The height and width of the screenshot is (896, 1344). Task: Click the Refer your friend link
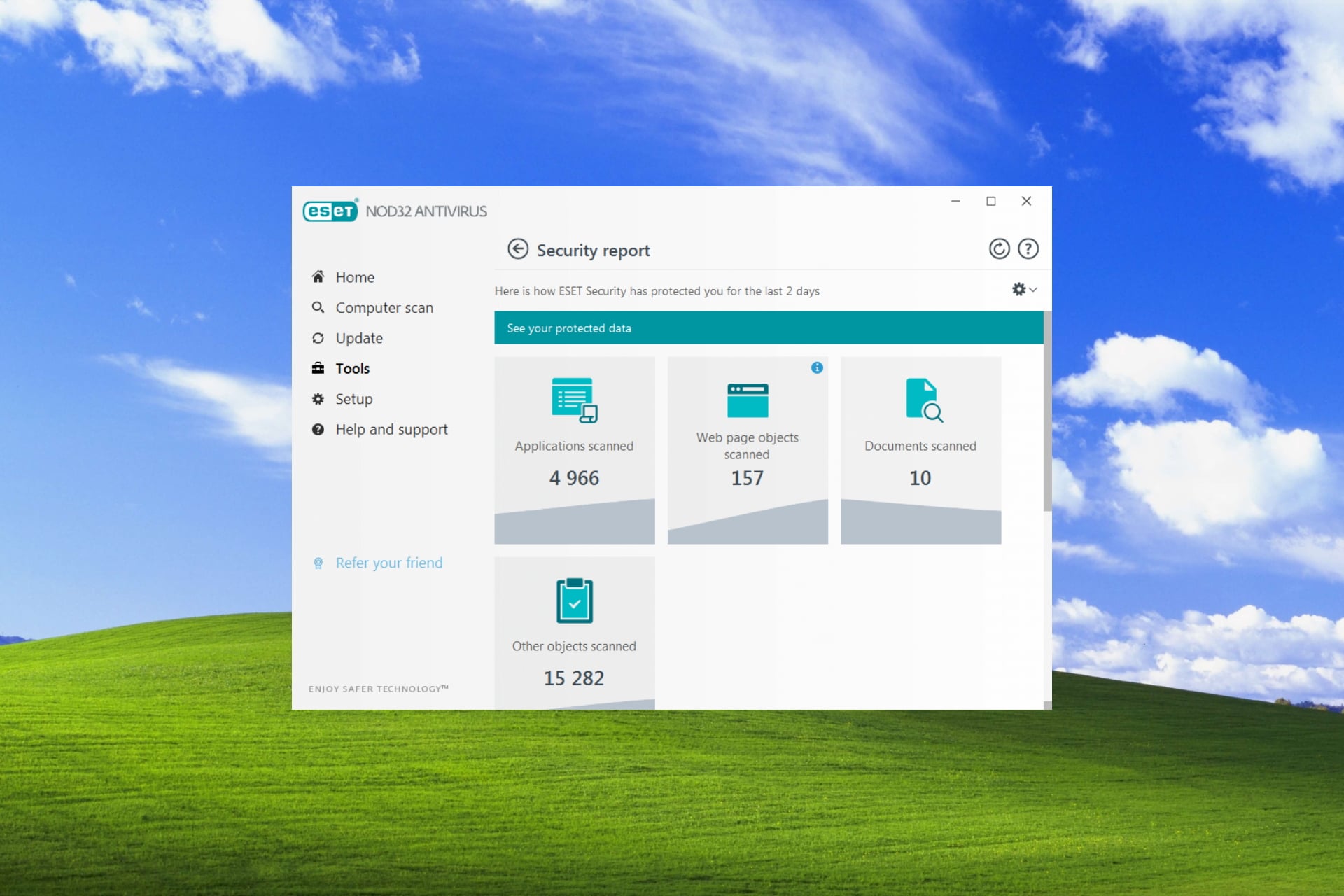pyautogui.click(x=388, y=563)
